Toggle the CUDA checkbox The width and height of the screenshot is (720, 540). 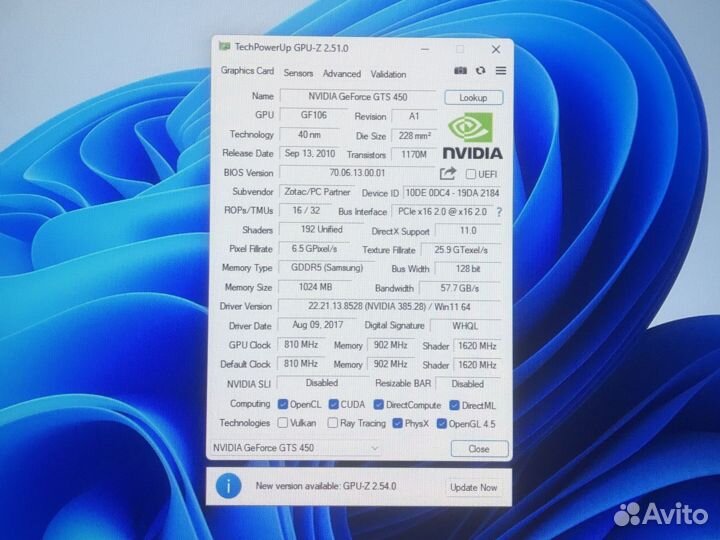pyautogui.click(x=333, y=405)
